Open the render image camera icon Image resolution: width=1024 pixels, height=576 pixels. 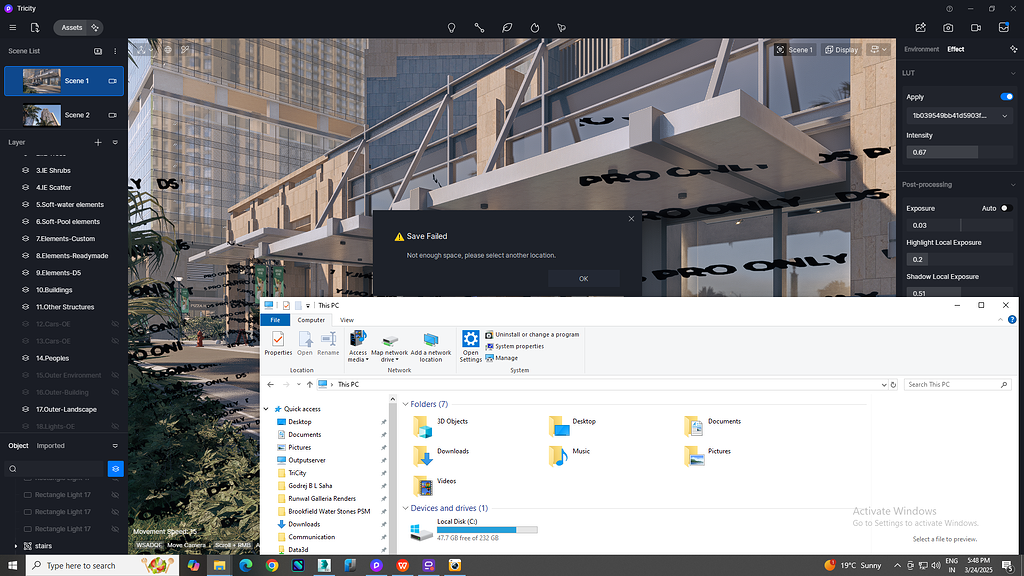948,28
